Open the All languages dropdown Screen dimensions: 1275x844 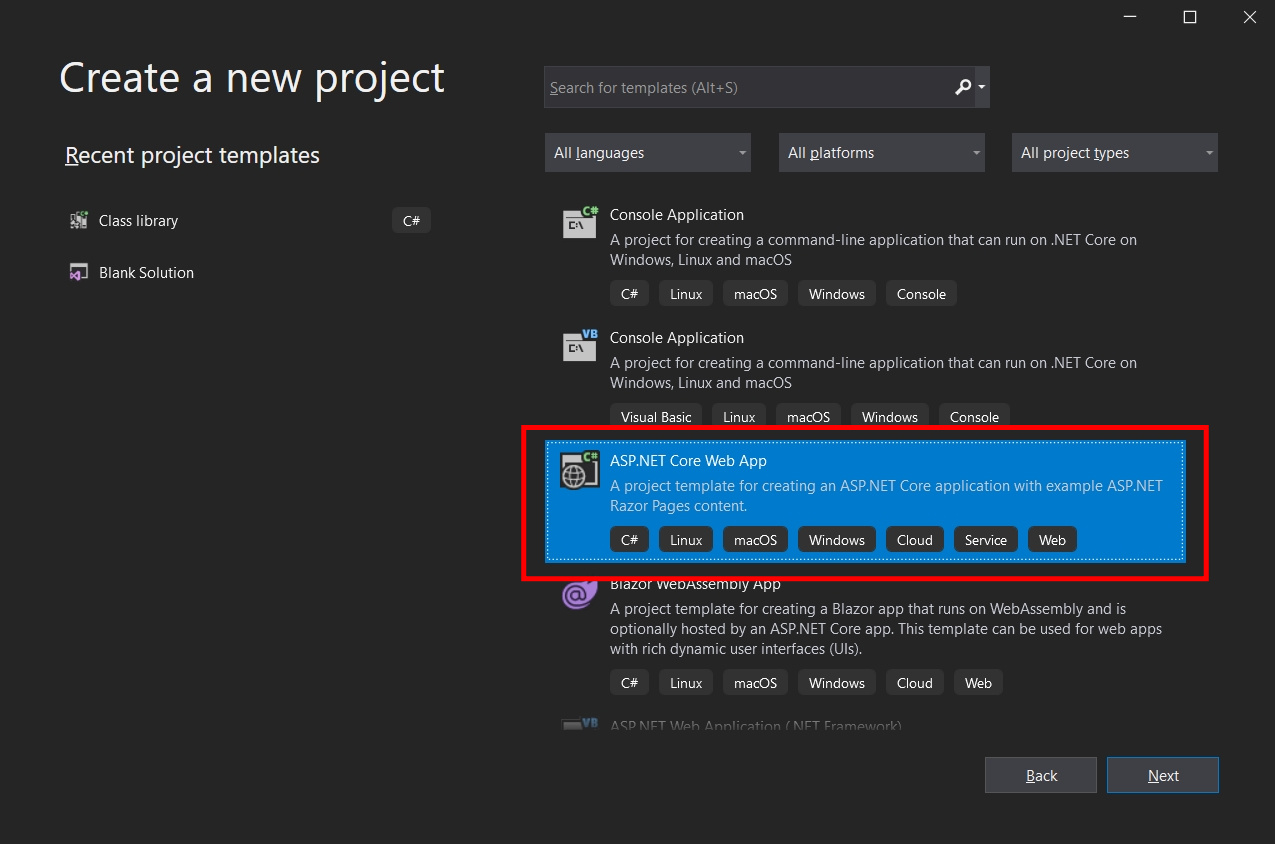[x=648, y=153]
